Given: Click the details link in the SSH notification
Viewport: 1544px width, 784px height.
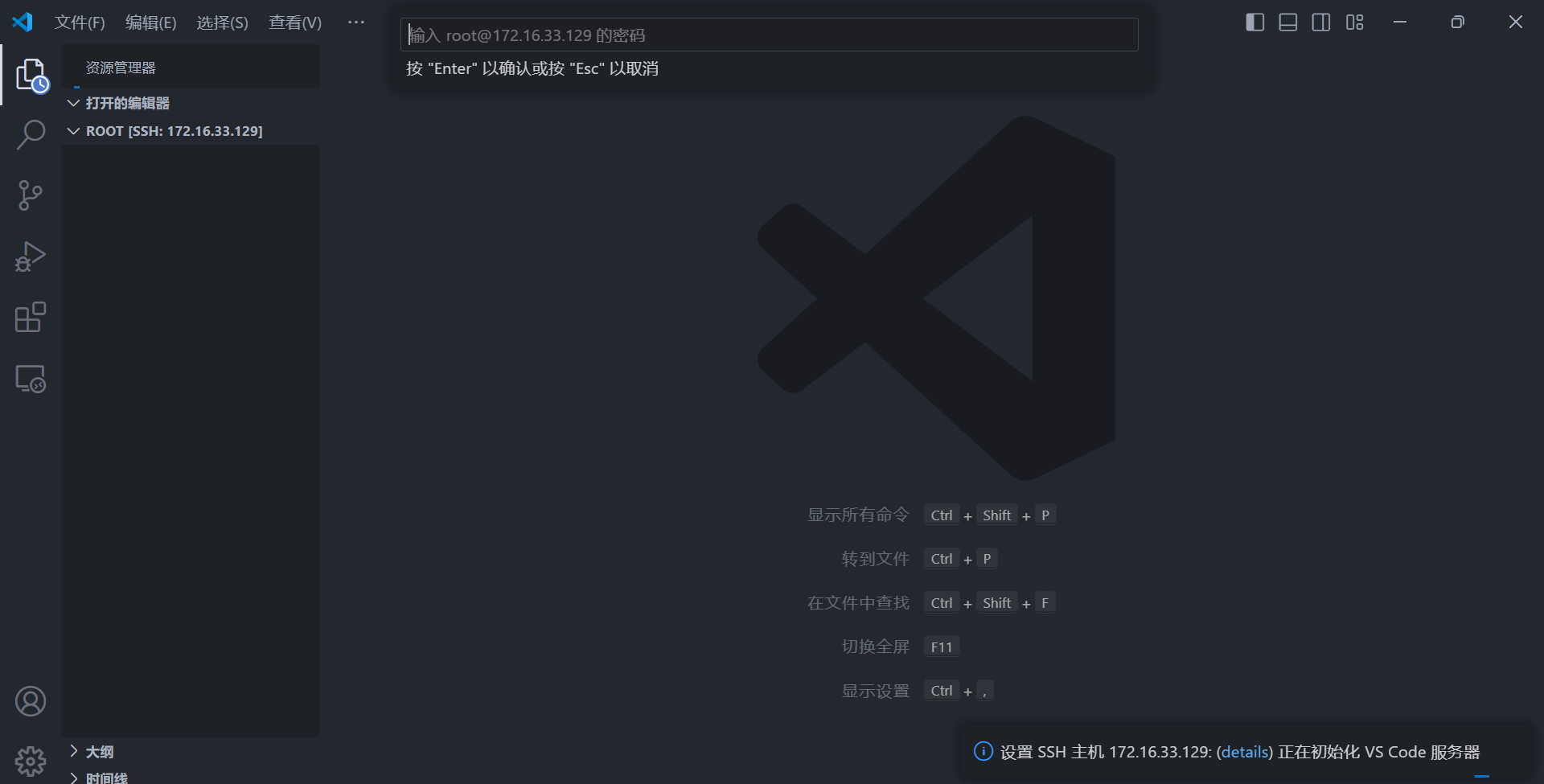Looking at the screenshot, I should click(1245, 752).
